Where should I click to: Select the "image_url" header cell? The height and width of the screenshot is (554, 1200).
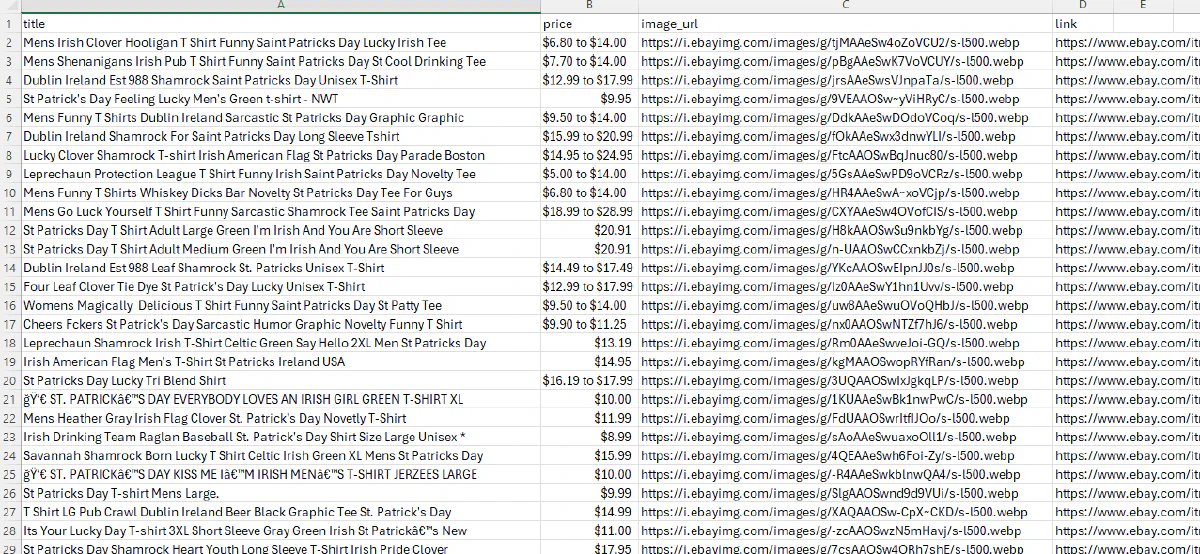[845, 24]
